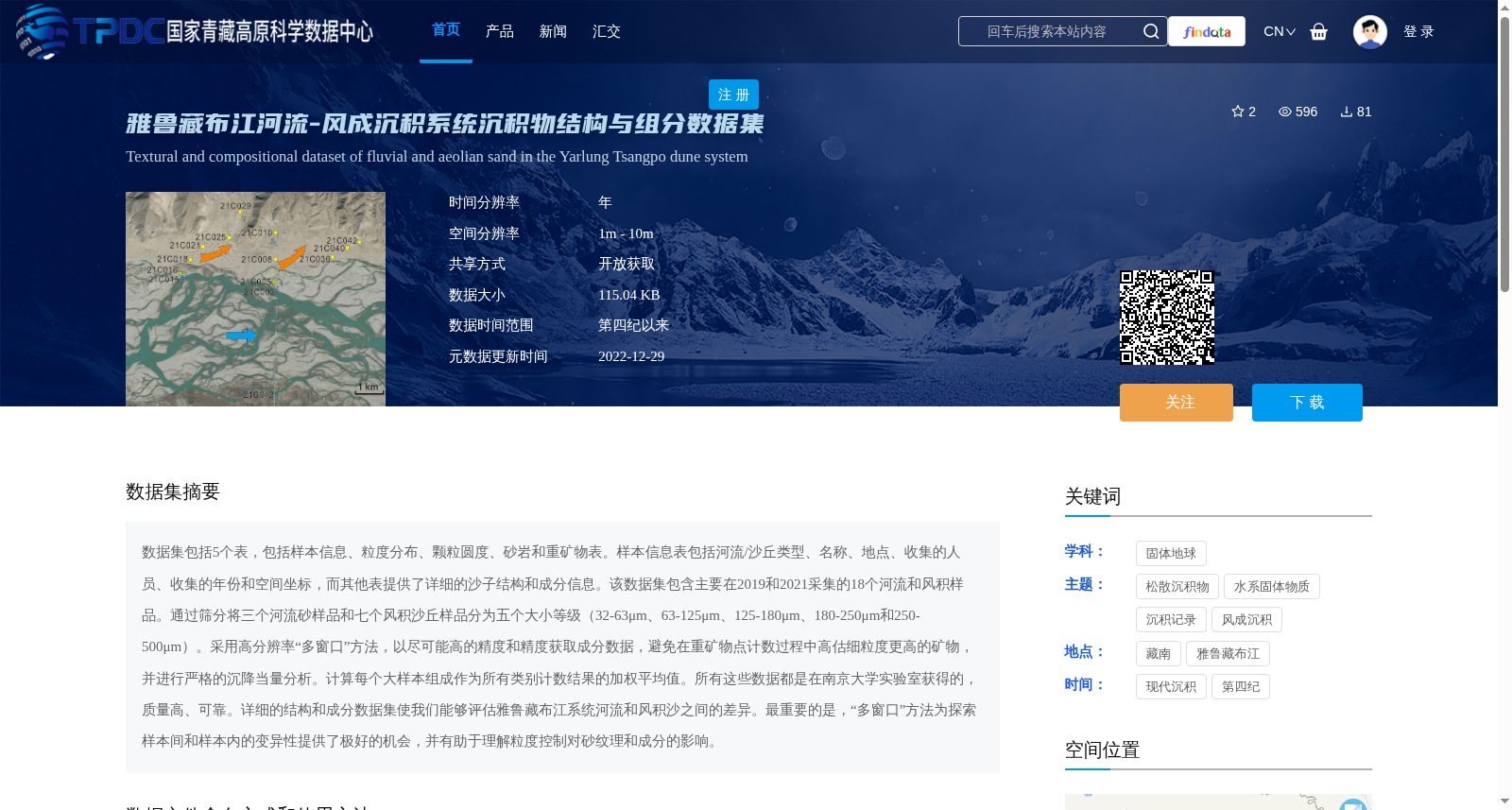1512x810 pixels.
Task: Click the 2022-12-29 update date value
Action: pyautogui.click(x=631, y=356)
